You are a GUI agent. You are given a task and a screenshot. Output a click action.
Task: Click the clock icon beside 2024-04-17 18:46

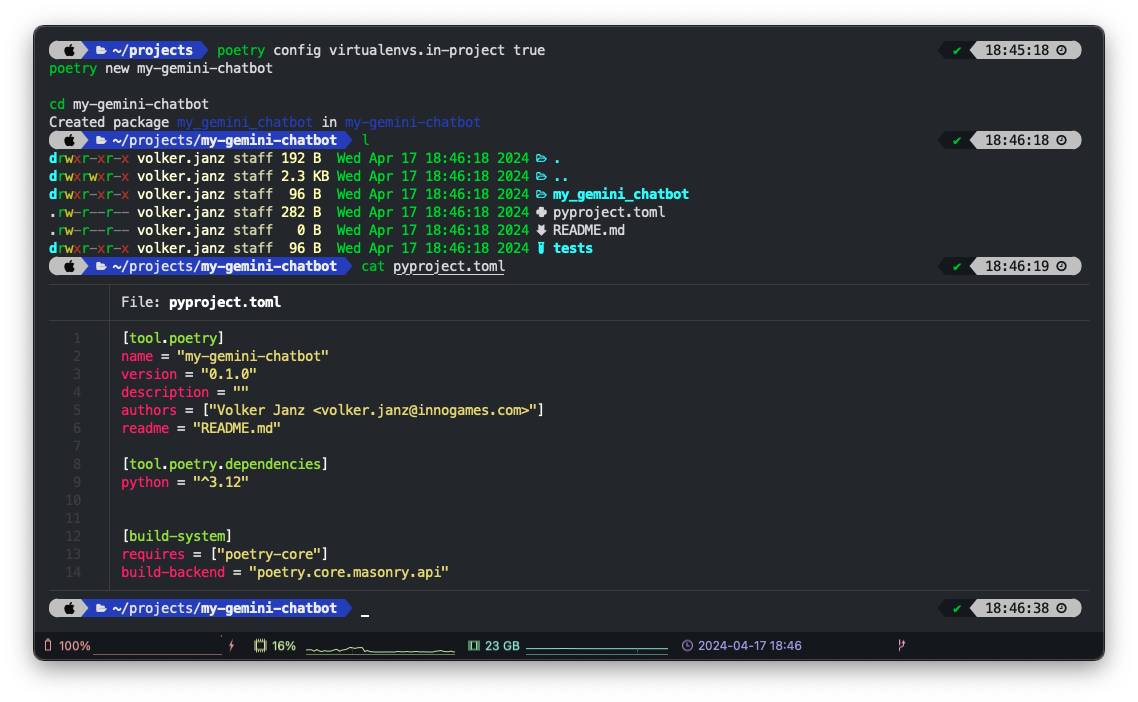pyautogui.click(x=687, y=646)
